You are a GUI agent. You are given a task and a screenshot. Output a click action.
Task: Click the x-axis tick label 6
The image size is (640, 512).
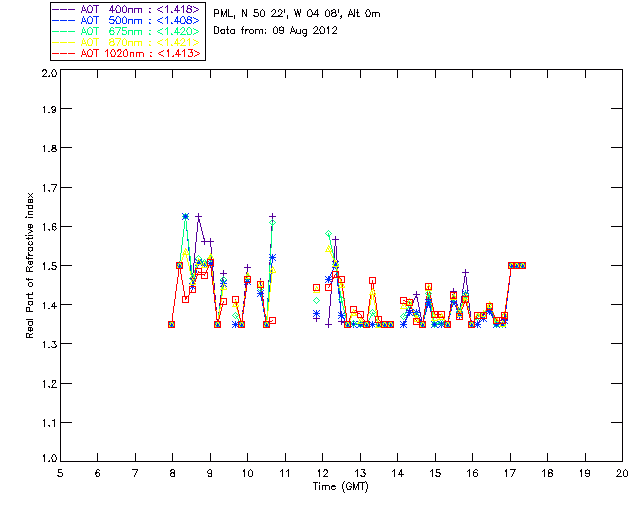pos(98,473)
